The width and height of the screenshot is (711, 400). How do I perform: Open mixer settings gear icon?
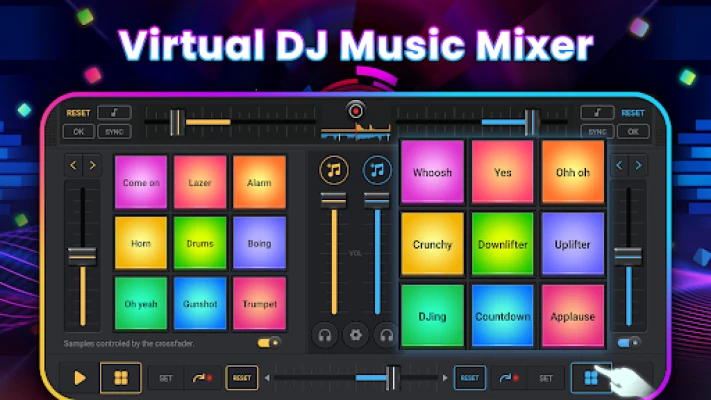tap(355, 335)
